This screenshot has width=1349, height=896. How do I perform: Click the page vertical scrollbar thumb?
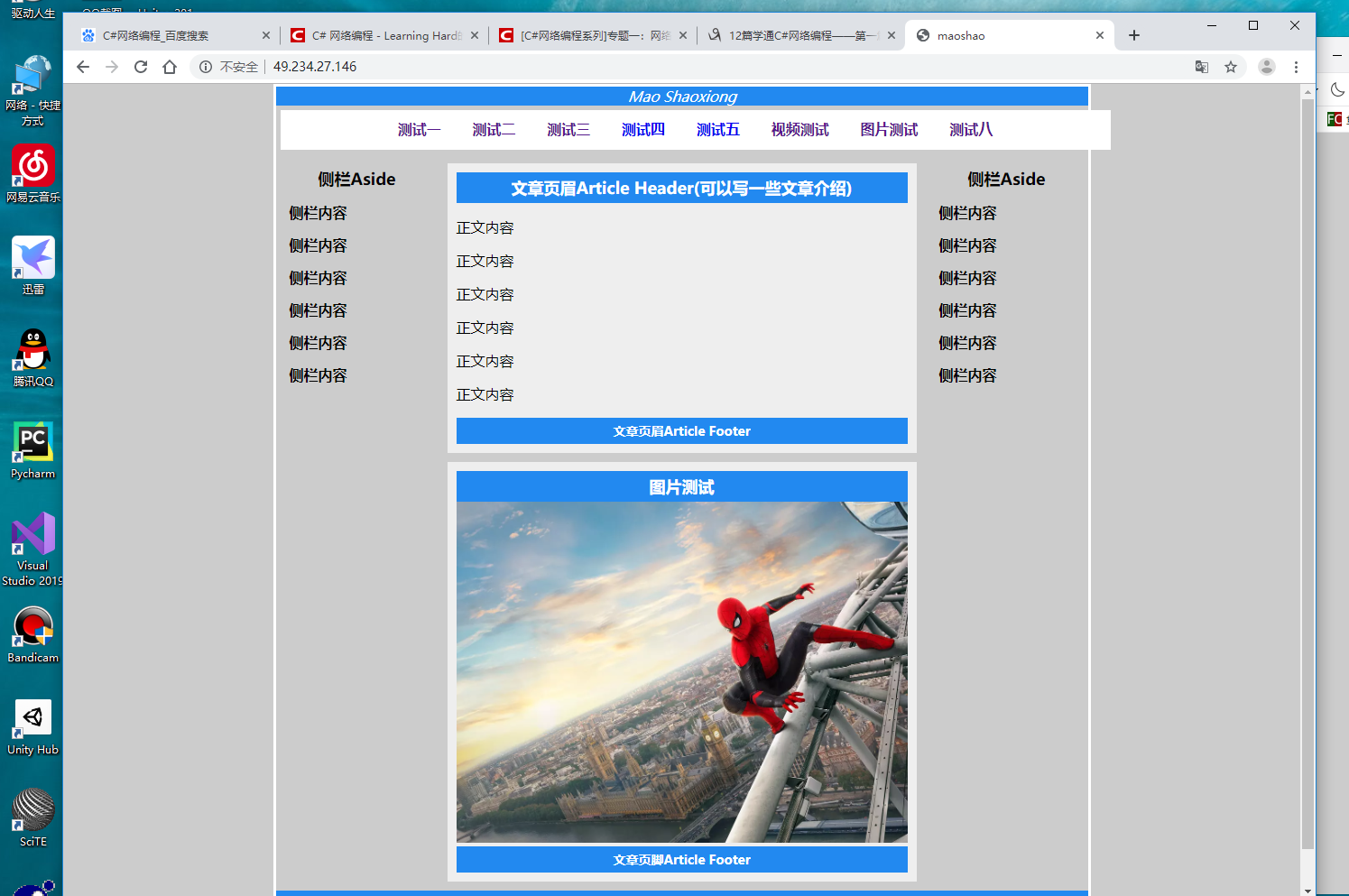tap(1307, 474)
